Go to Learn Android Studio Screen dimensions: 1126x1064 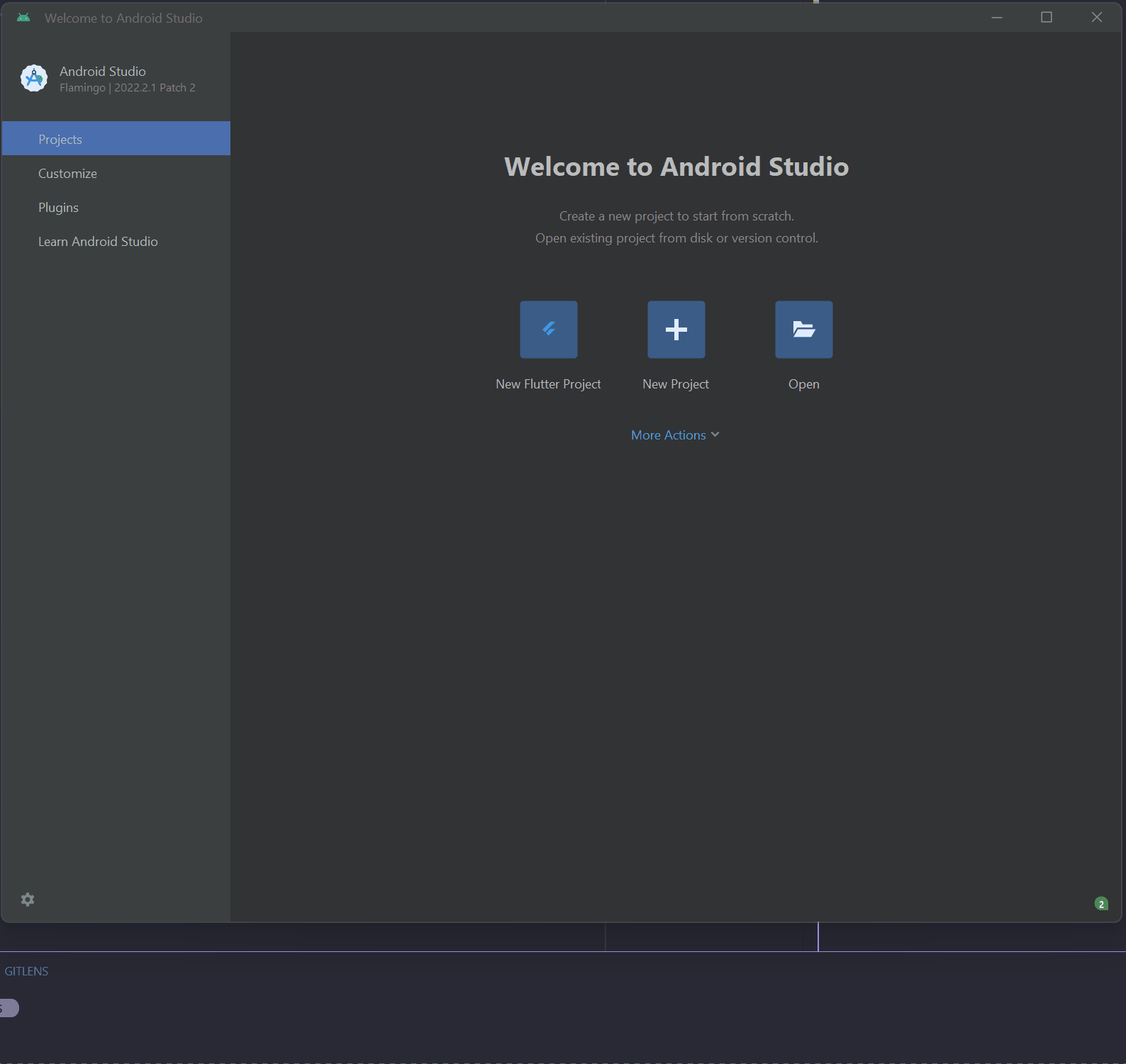click(98, 242)
